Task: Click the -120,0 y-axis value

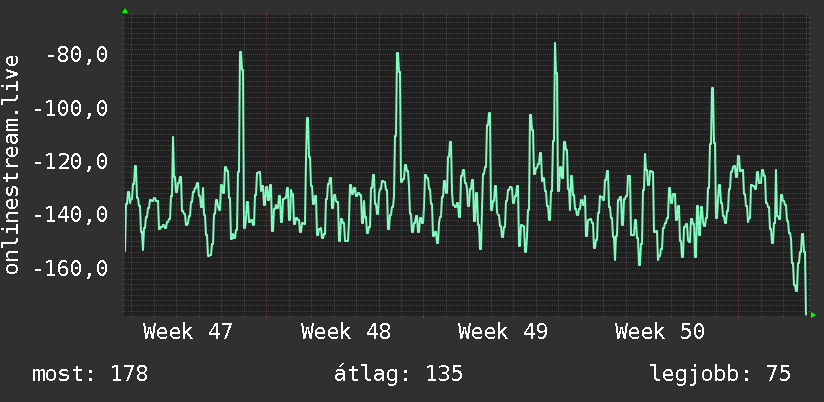Action: tap(71, 162)
